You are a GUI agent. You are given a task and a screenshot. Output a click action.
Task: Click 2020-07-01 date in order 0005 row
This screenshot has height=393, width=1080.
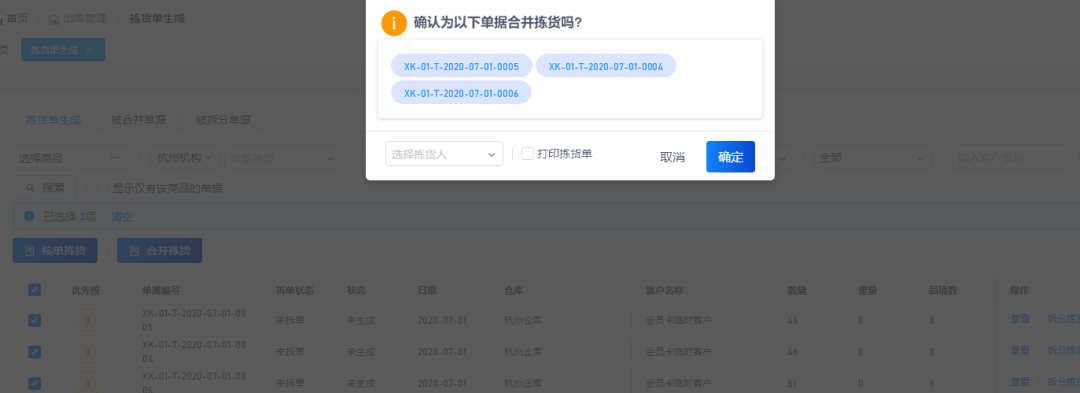click(x=442, y=320)
